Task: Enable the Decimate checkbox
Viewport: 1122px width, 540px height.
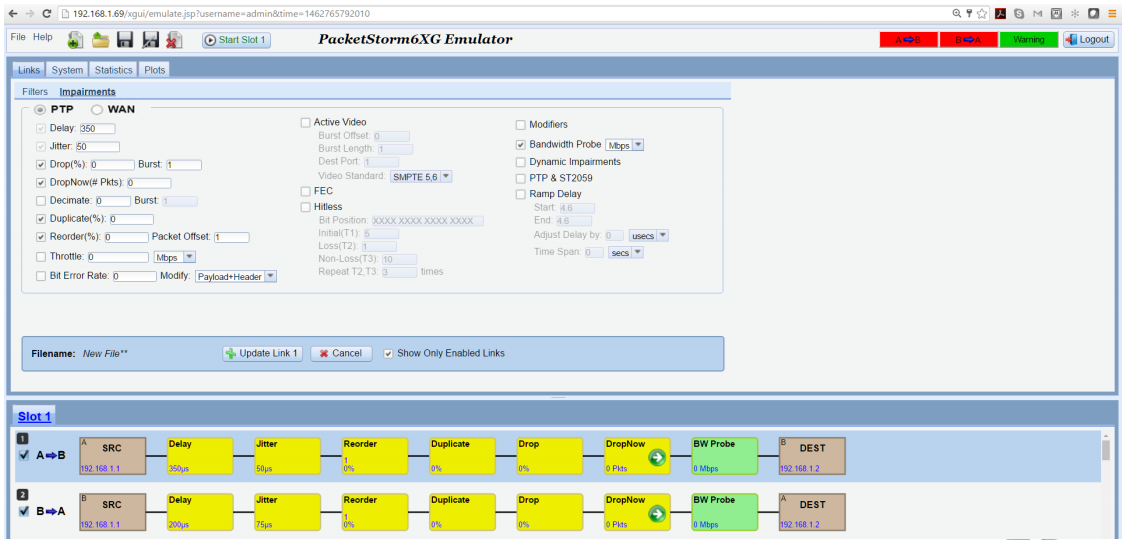Action: click(41, 201)
